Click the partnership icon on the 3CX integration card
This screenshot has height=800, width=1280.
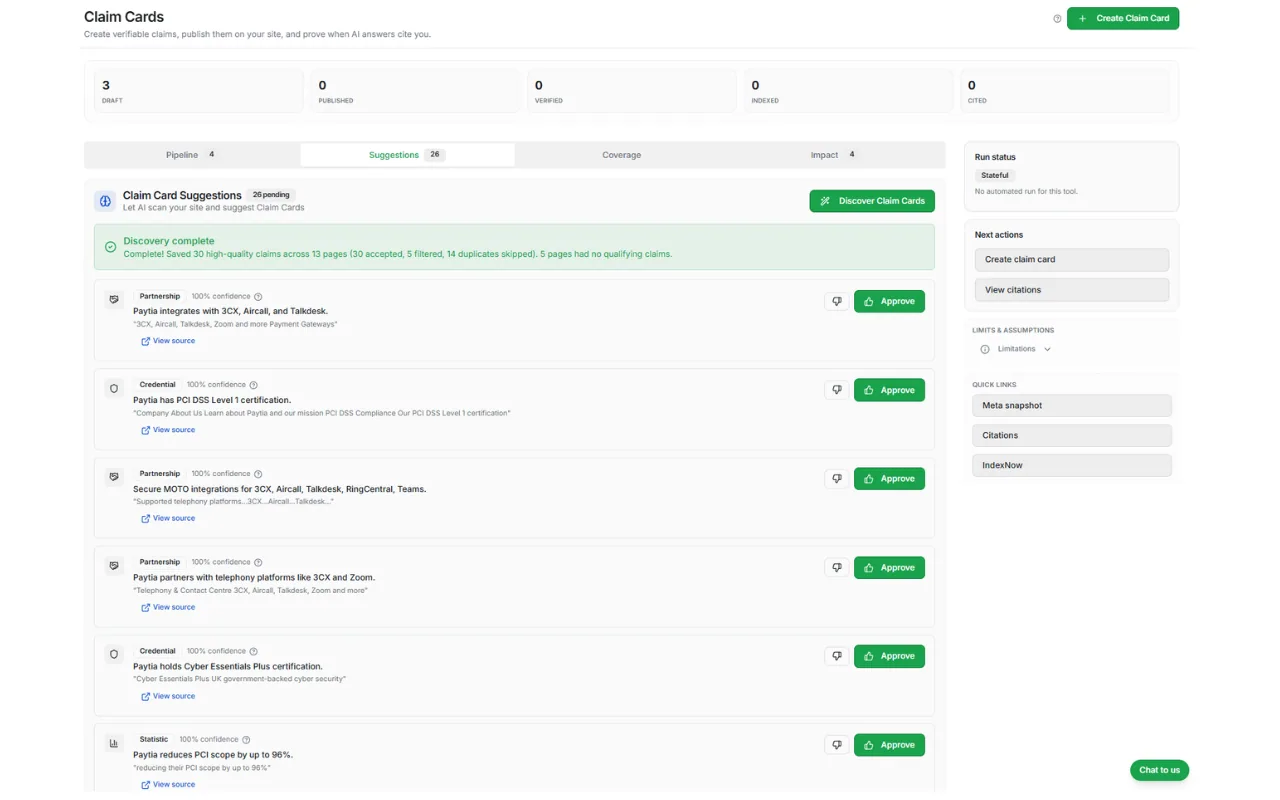[x=114, y=299]
